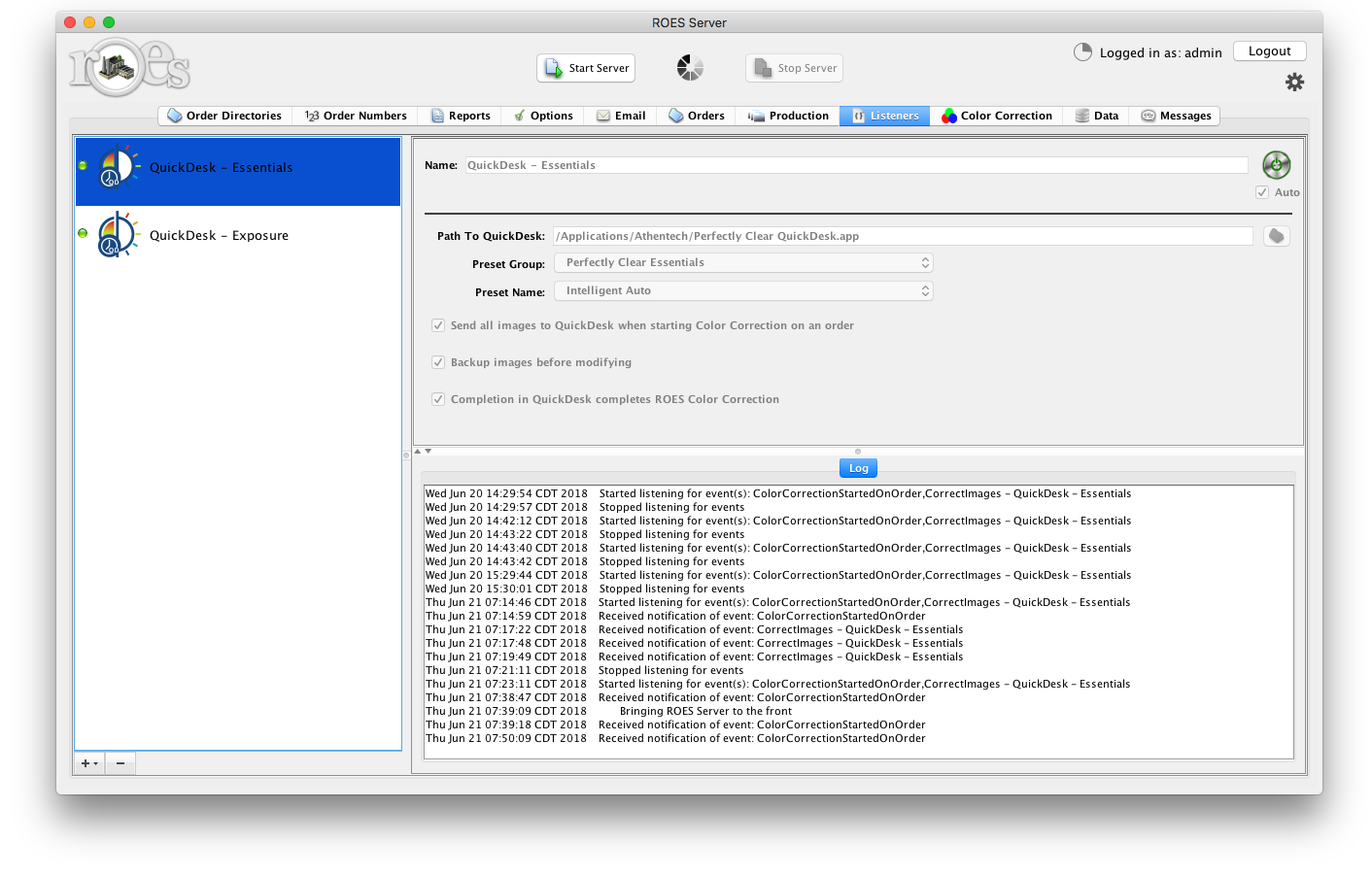Click the ROES Server logo
The height and width of the screenshot is (876, 1372).
129,68
